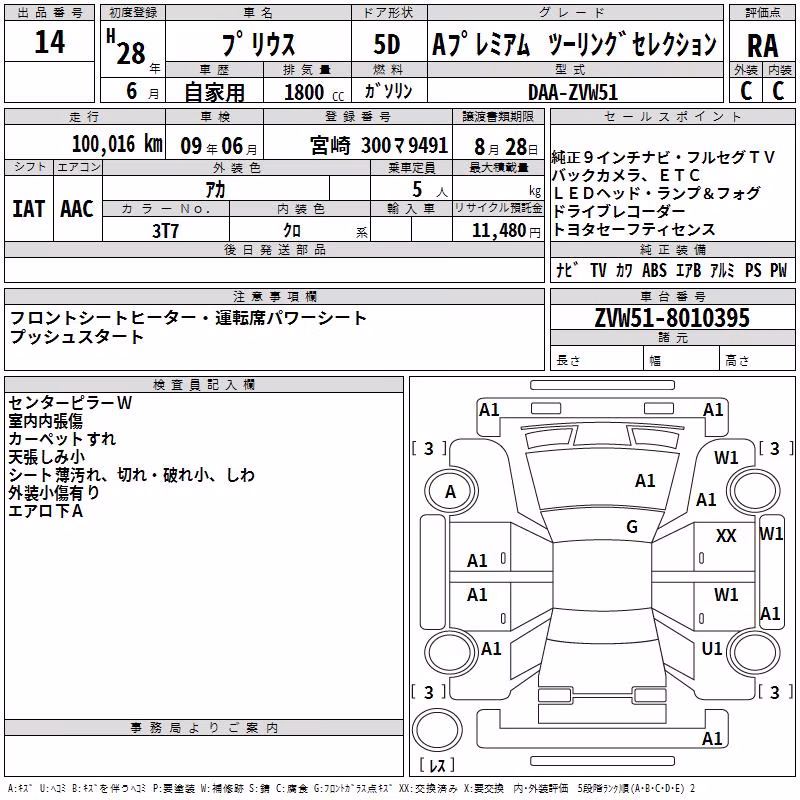The image size is (800, 800).
Task: Click the ドライブレコーダー line
Action: pyautogui.click(x=618, y=211)
